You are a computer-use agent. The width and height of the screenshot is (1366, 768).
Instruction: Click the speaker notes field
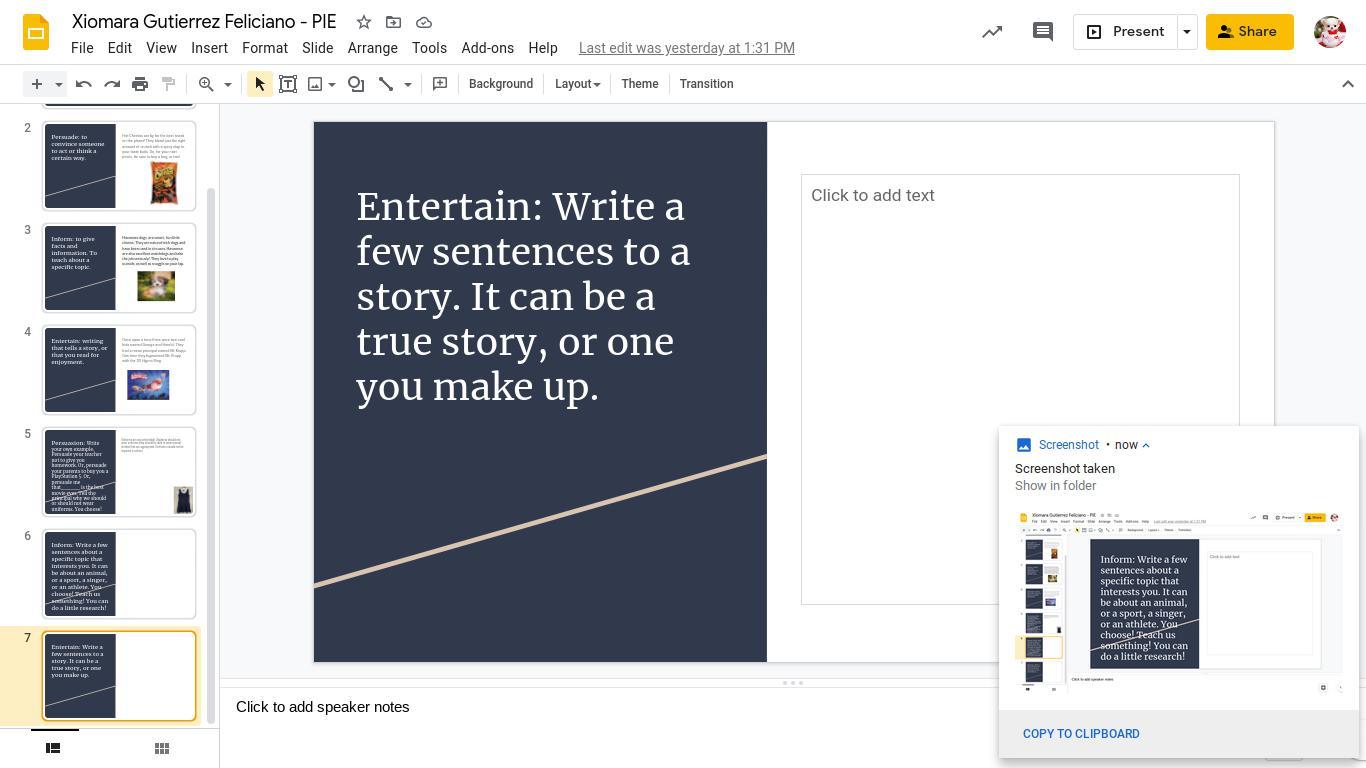click(x=600, y=707)
